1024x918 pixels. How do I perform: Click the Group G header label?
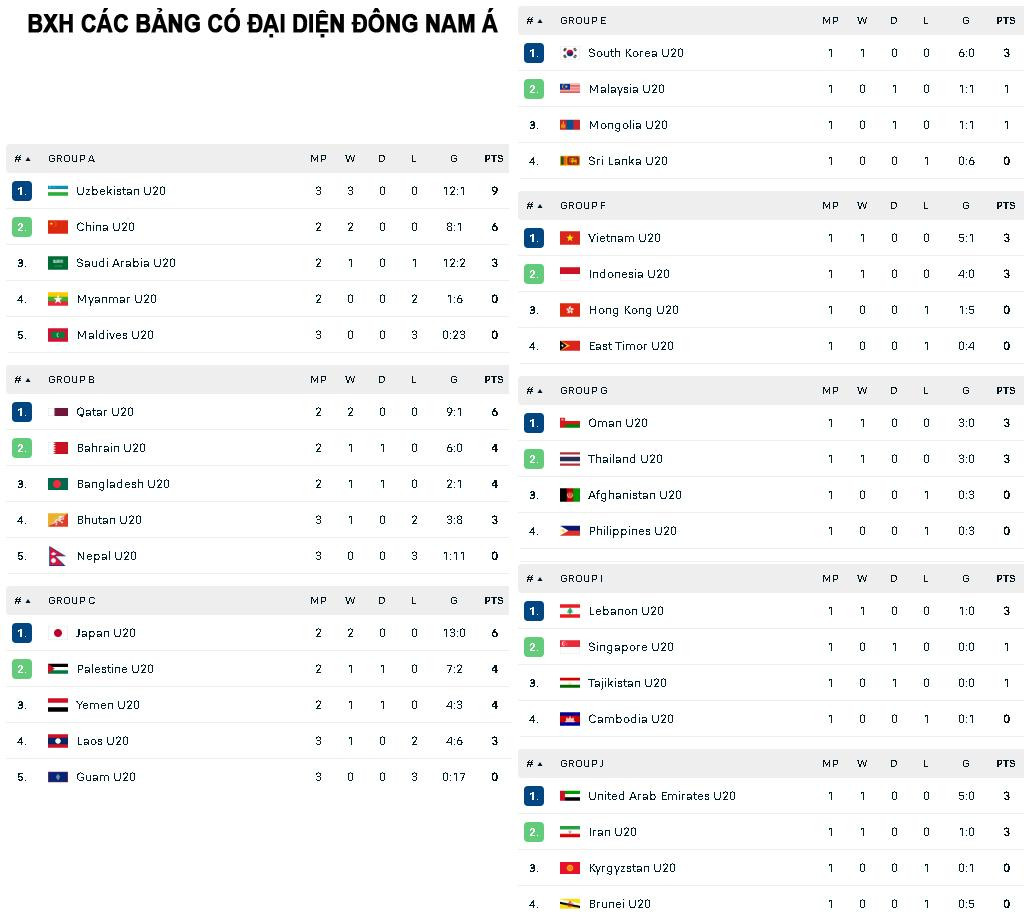tap(584, 391)
